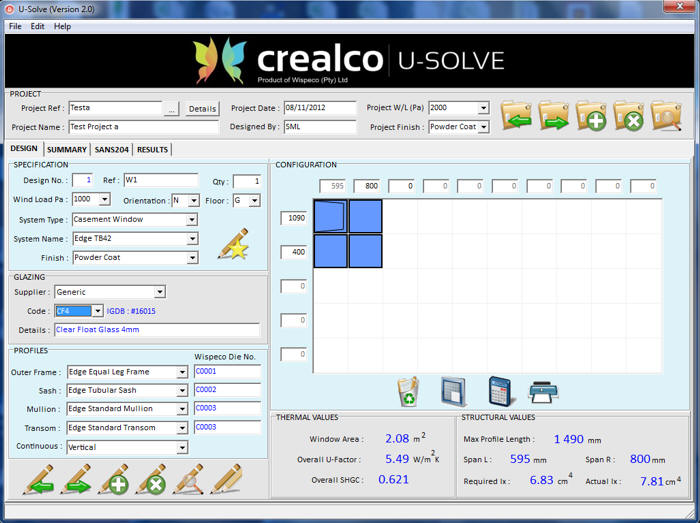Click the column width field showing 800

pyautogui.click(x=367, y=186)
